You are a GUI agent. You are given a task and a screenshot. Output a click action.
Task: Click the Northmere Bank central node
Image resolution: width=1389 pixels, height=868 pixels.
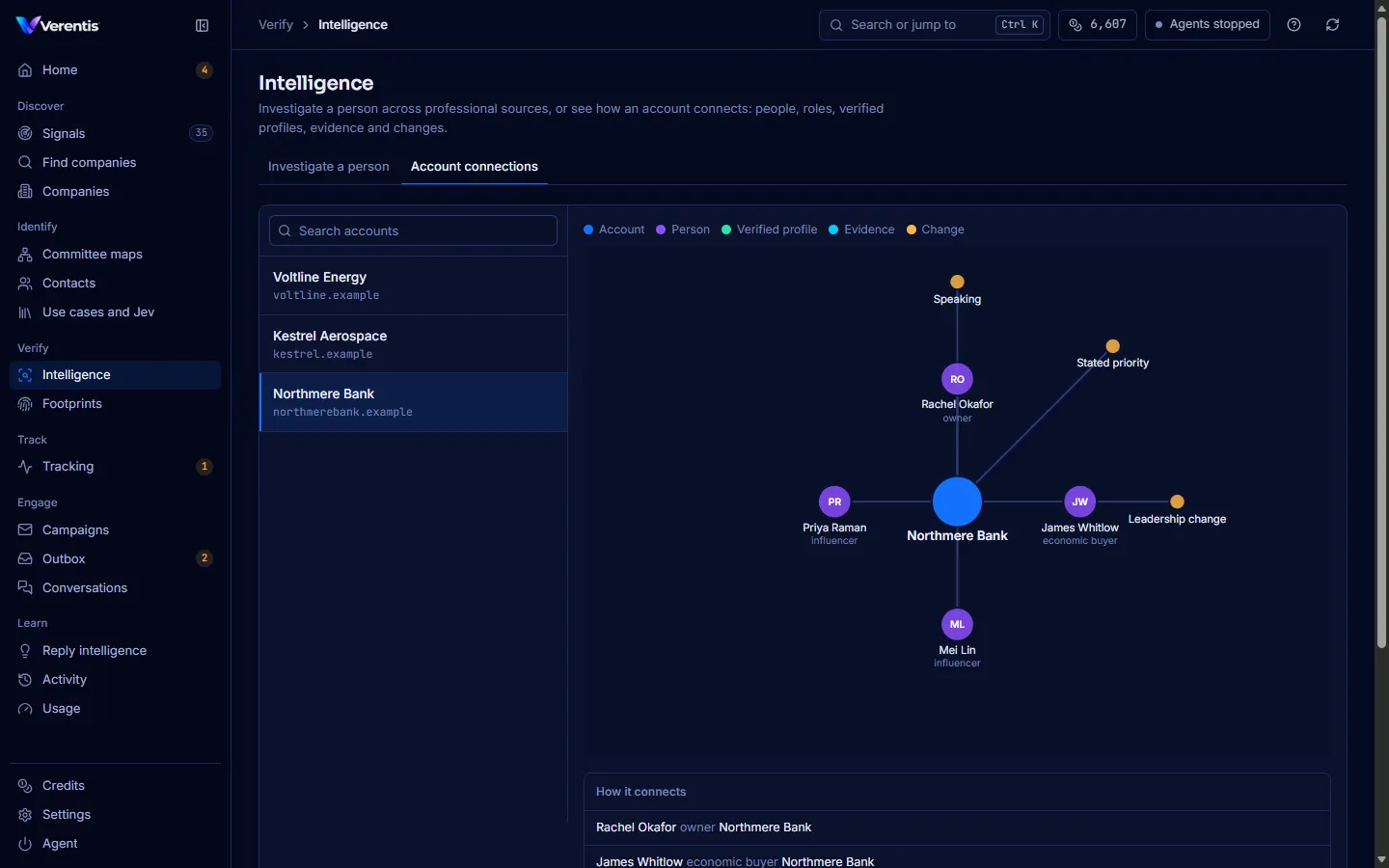pyautogui.click(x=957, y=502)
